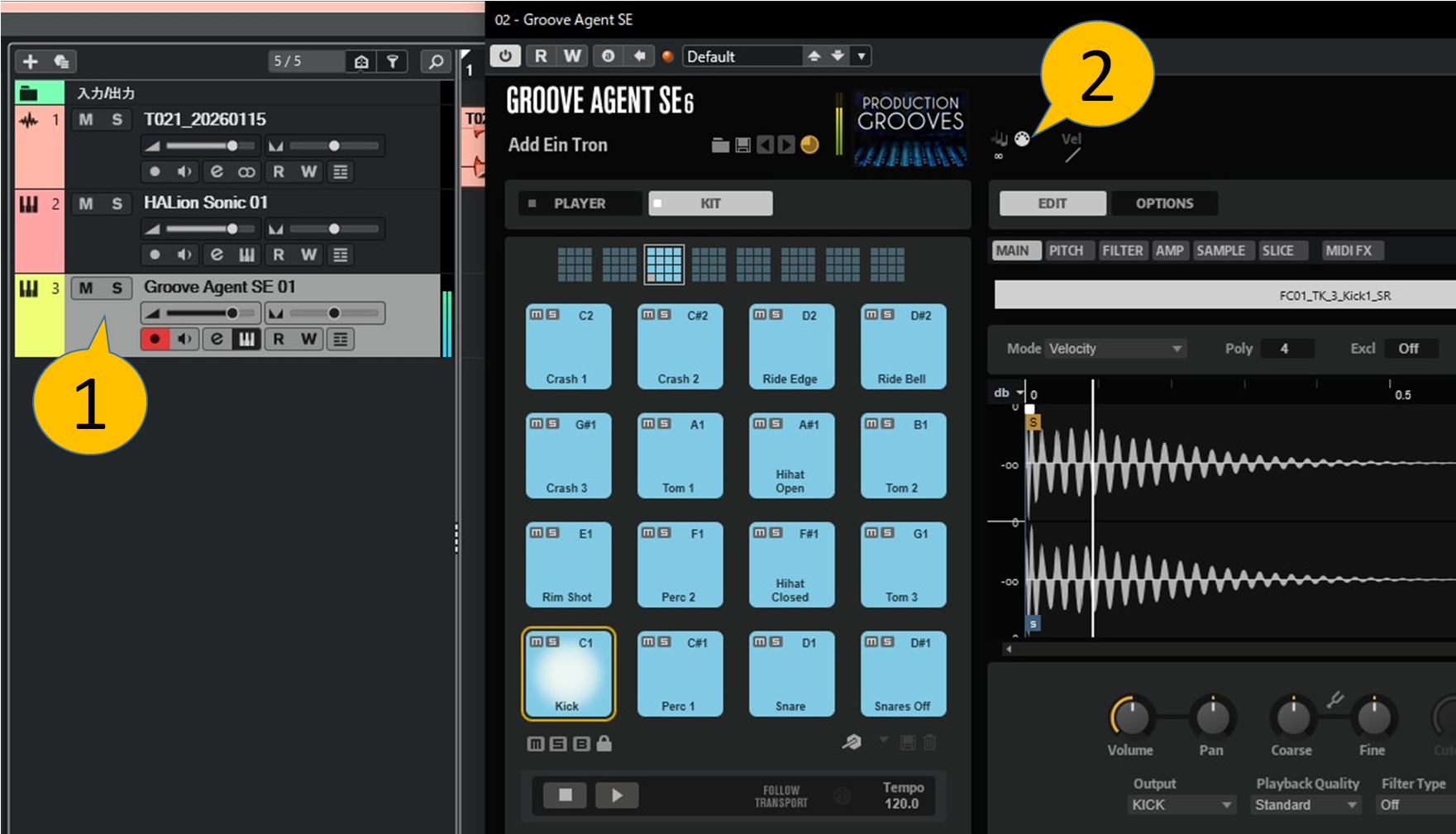Click record enable on Groove Agent SE 01 track
Image resolution: width=1456 pixels, height=834 pixels.
click(x=155, y=339)
